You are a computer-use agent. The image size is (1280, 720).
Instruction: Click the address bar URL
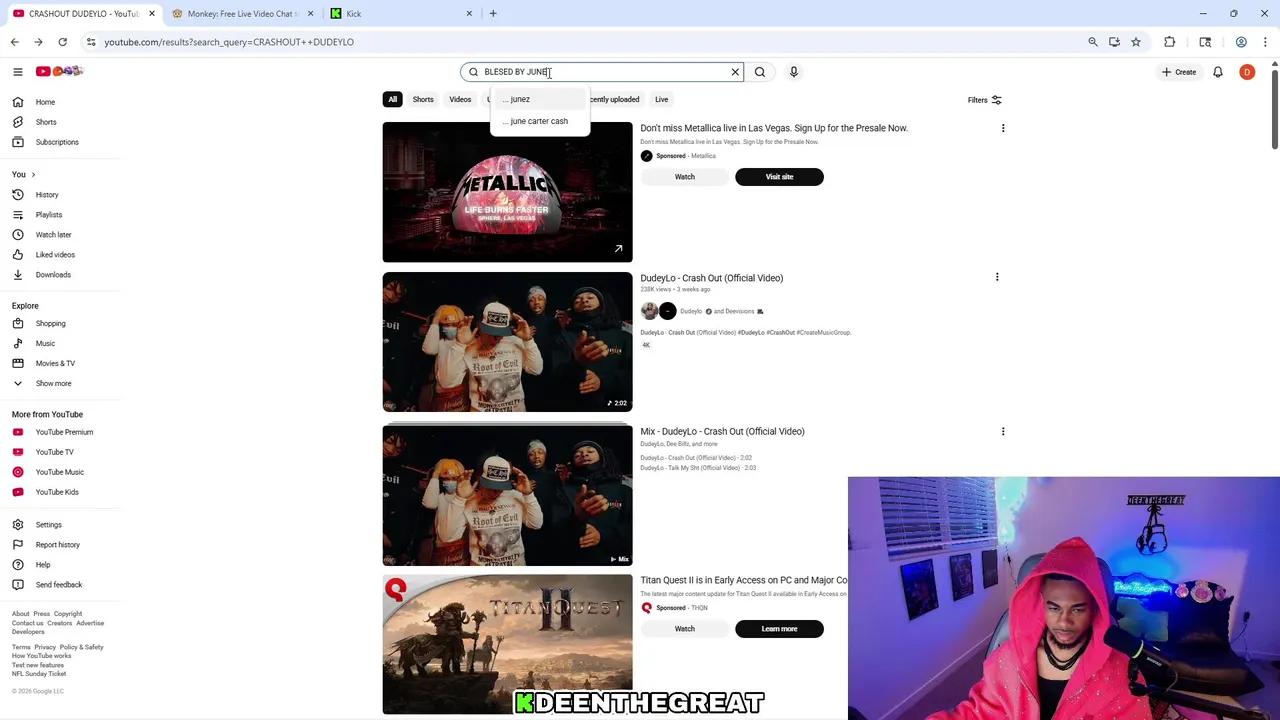coord(229,42)
